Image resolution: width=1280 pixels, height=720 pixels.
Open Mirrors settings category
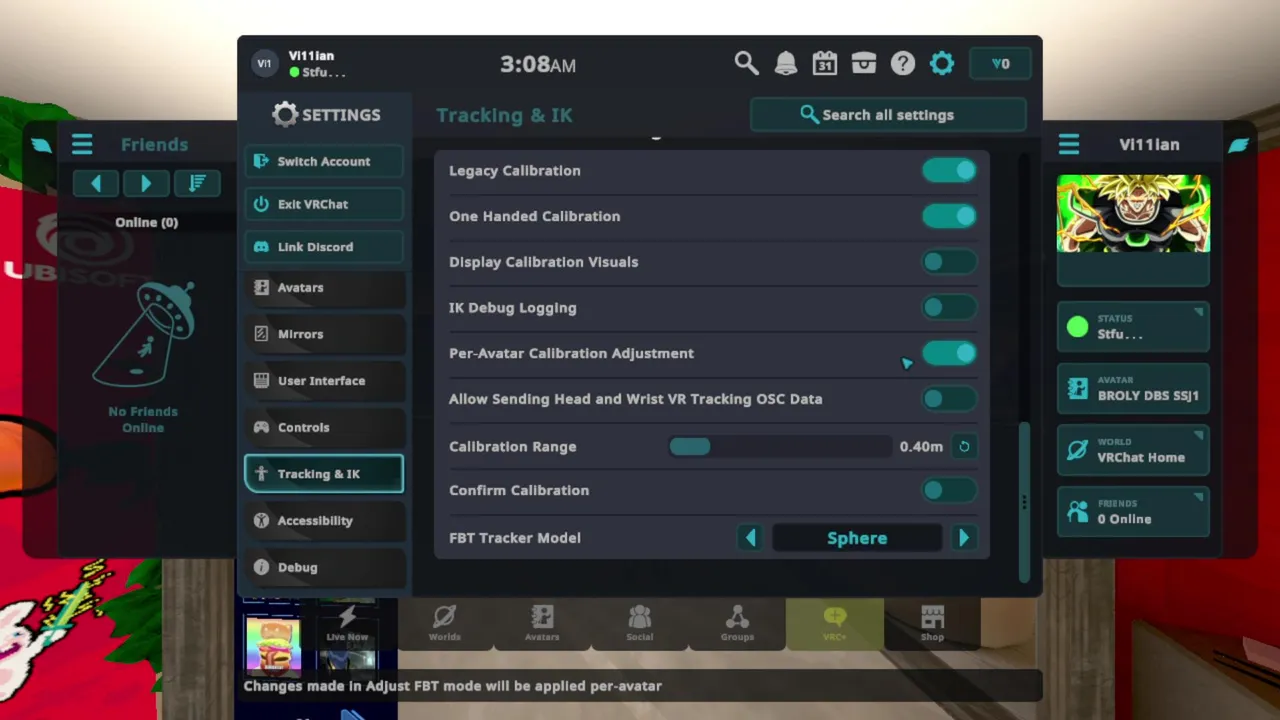pyautogui.click(x=324, y=334)
